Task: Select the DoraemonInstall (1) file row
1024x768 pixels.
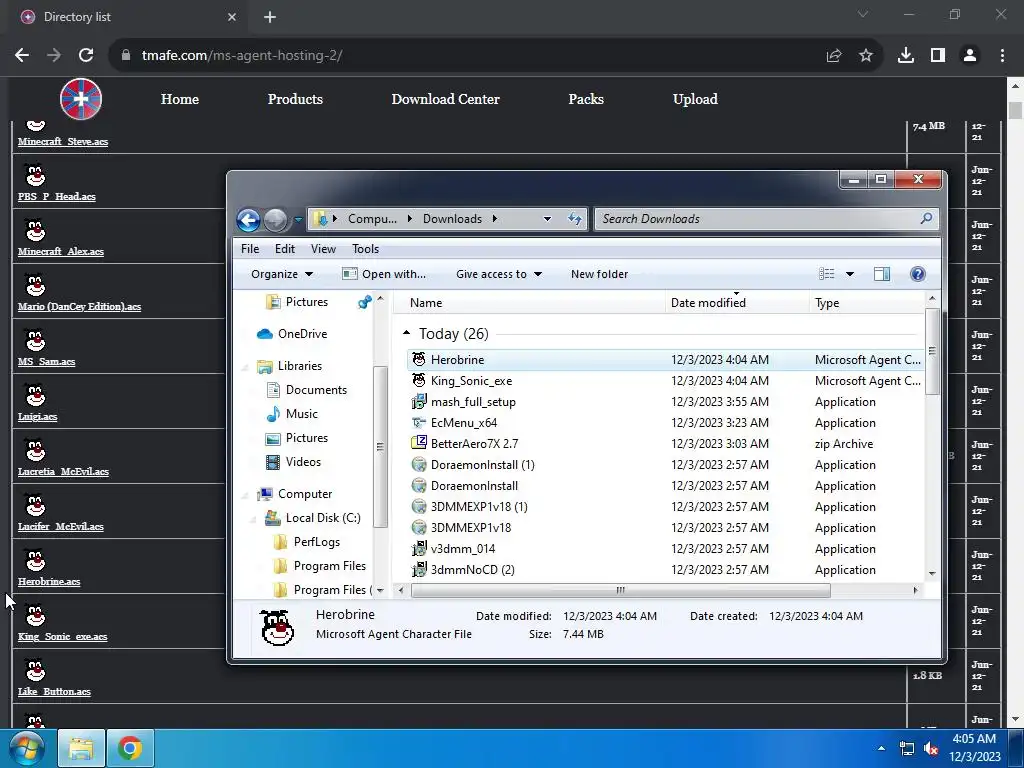Action: point(665,464)
